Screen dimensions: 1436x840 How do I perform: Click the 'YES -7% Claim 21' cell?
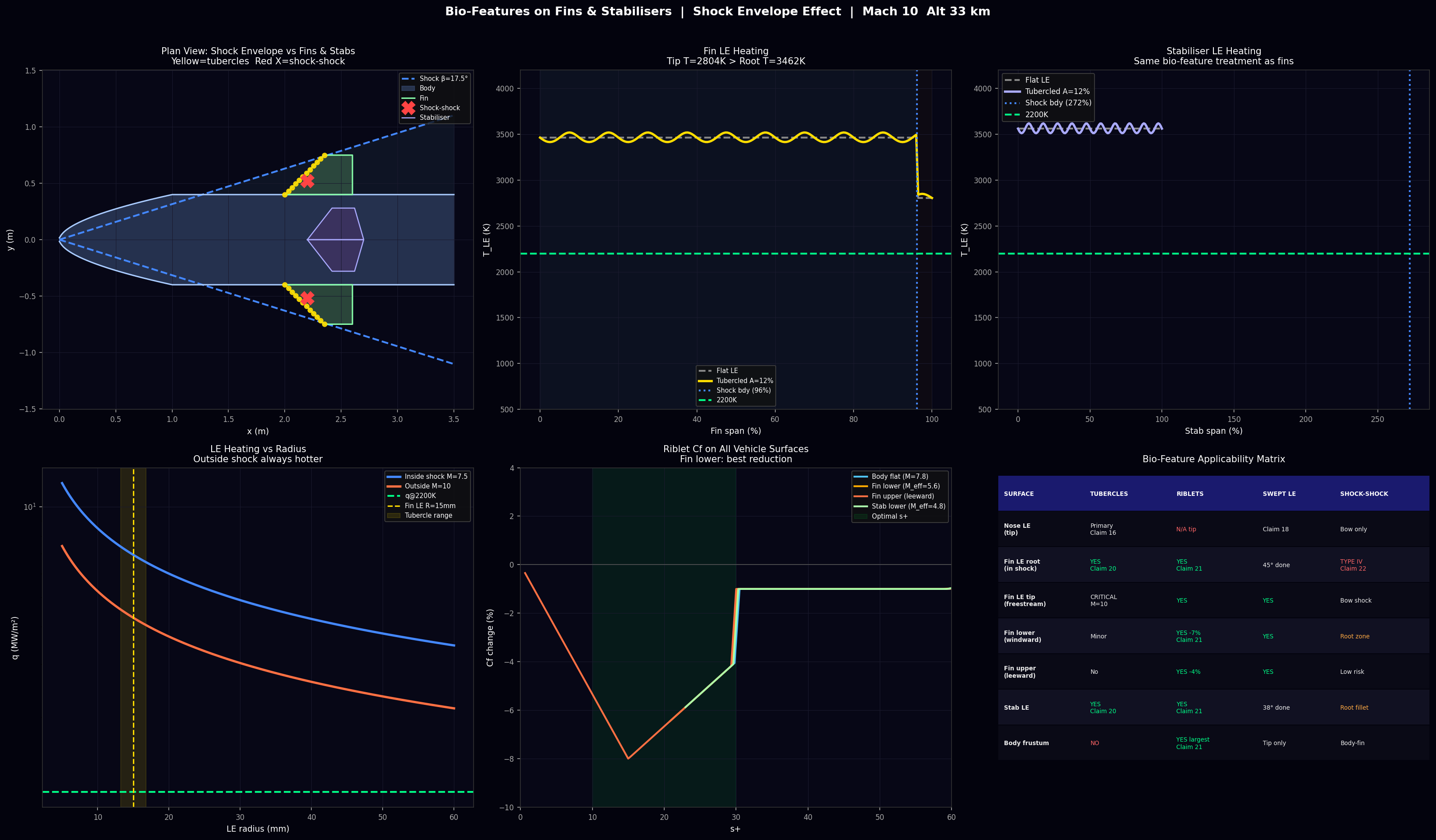click(x=1189, y=637)
